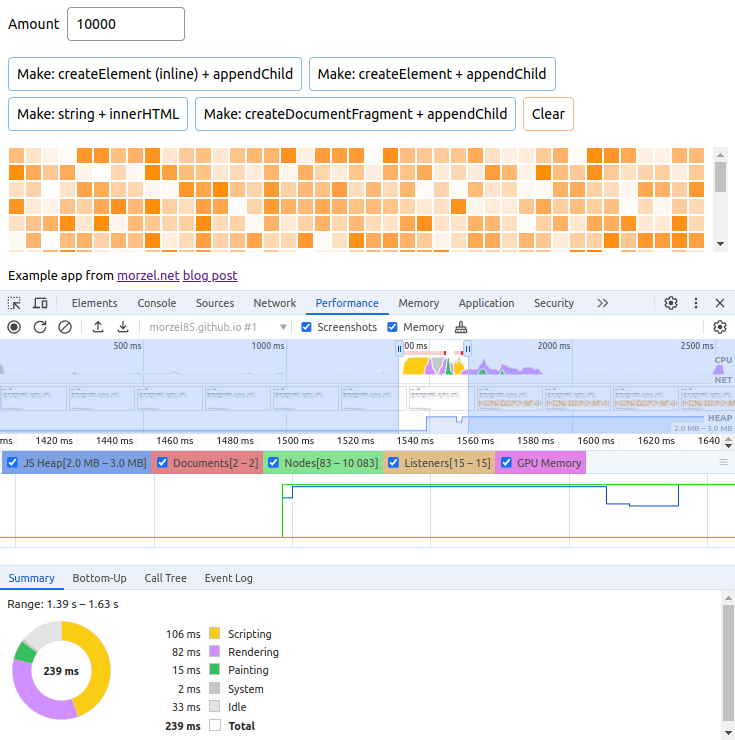Toggle the device toolbar icon

(x=40, y=303)
